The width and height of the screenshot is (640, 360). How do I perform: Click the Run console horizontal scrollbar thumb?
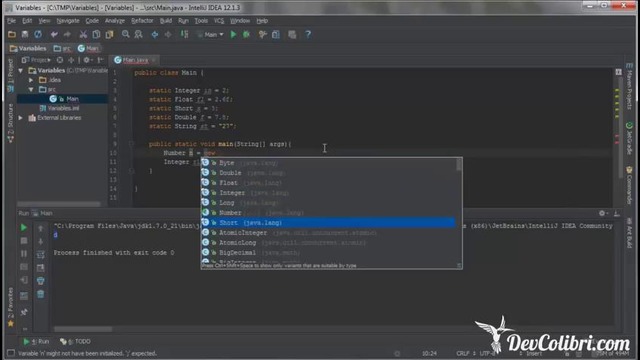tap(83, 329)
